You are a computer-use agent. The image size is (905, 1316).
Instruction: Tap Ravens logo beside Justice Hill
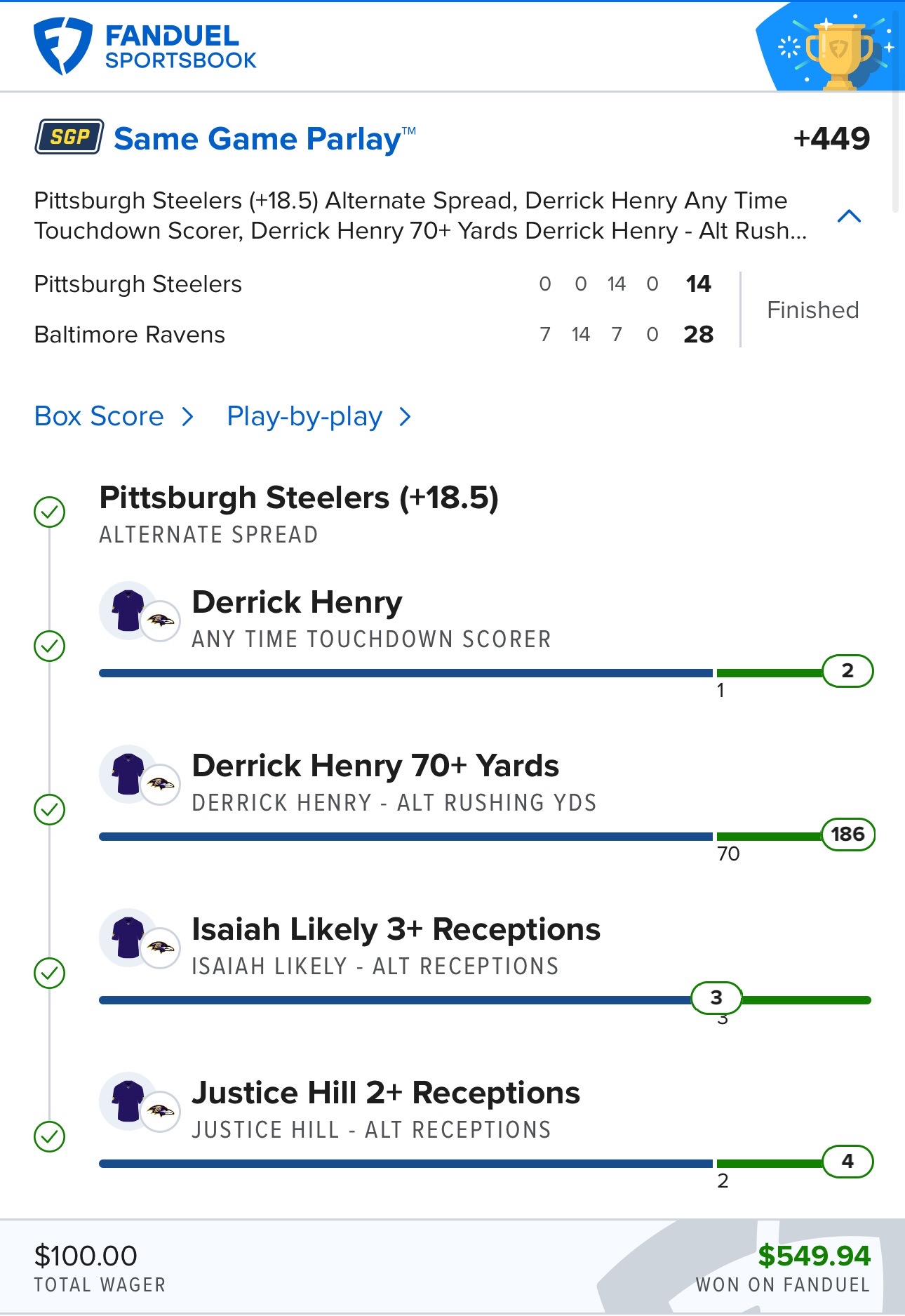(x=161, y=1111)
